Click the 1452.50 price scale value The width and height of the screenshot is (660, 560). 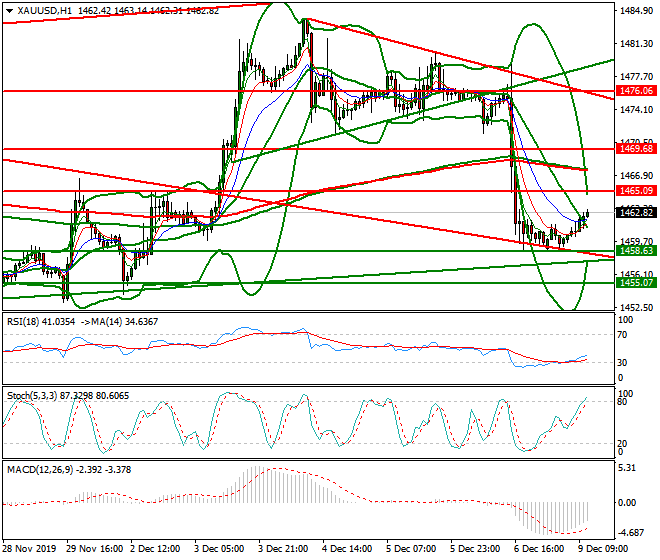coord(636,307)
